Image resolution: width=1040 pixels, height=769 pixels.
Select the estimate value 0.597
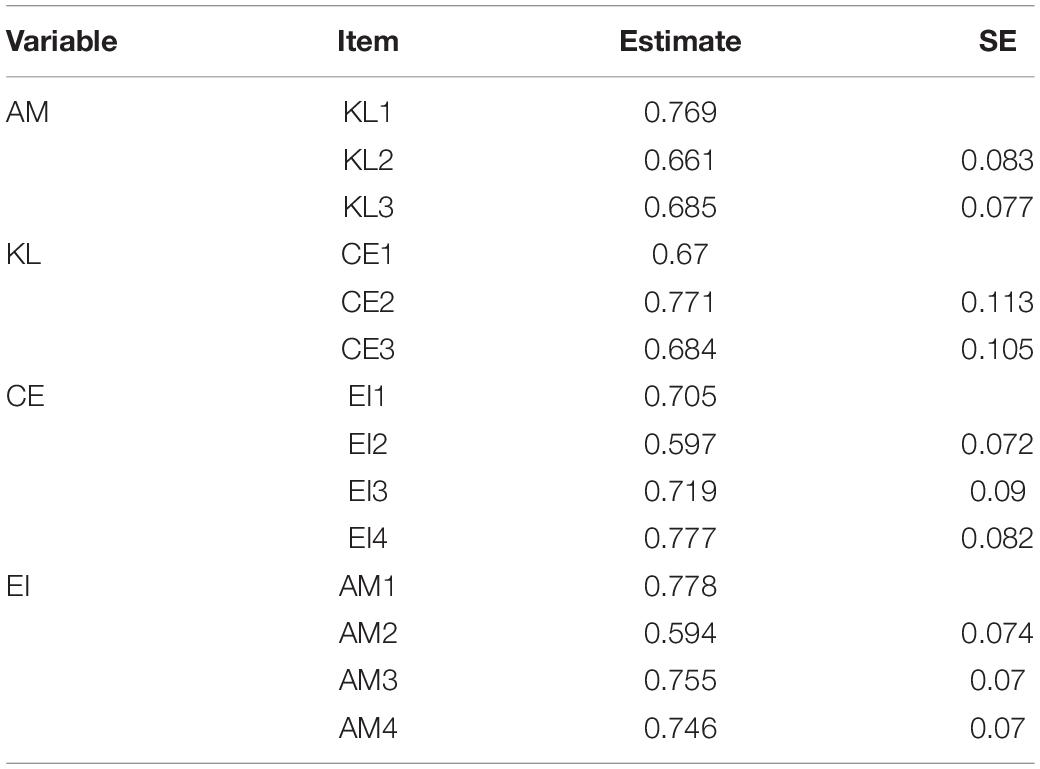(680, 443)
